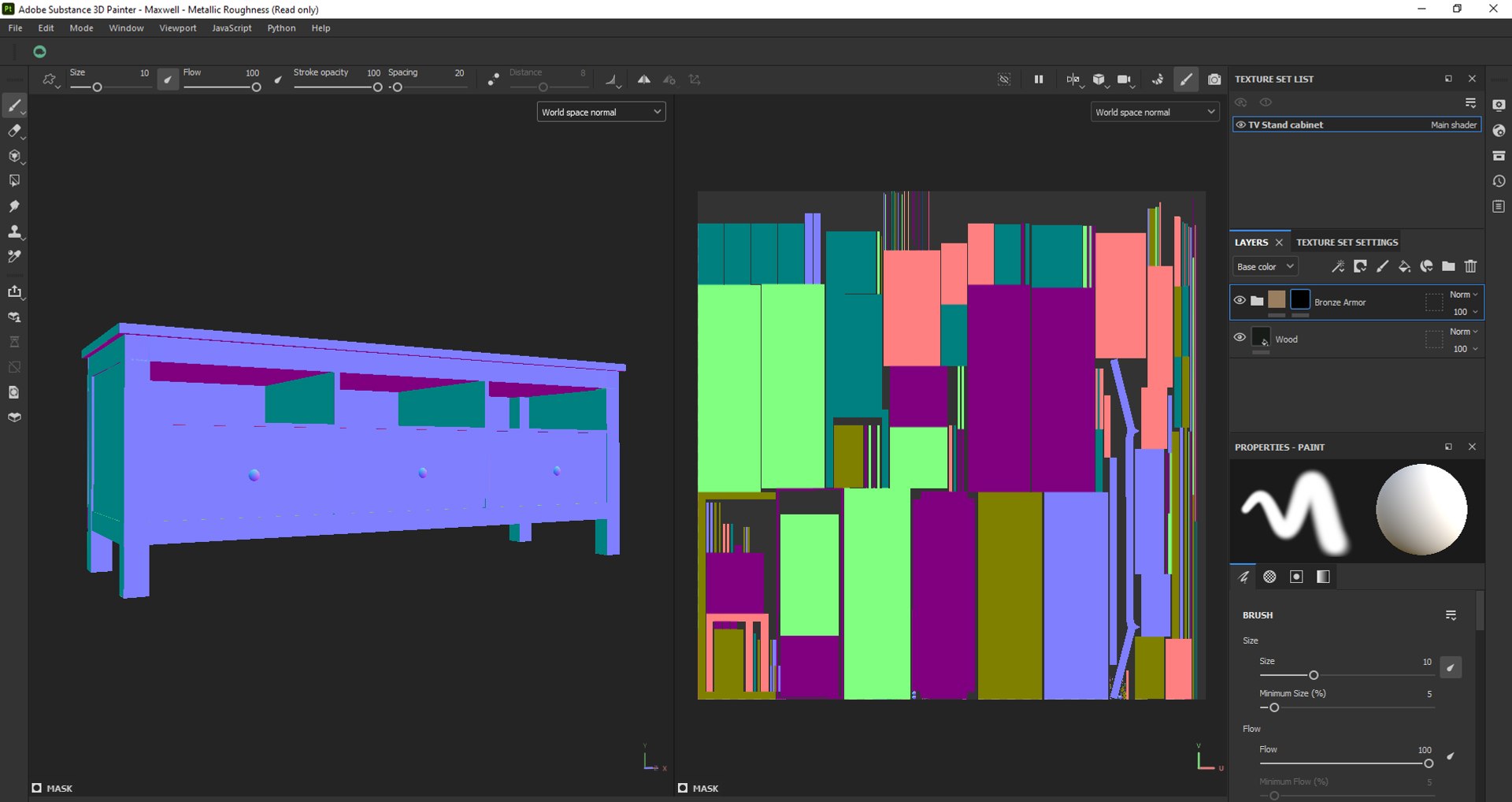Select the Paint brush tool
Viewport: 1512px width, 802px height.
pyautogui.click(x=14, y=106)
